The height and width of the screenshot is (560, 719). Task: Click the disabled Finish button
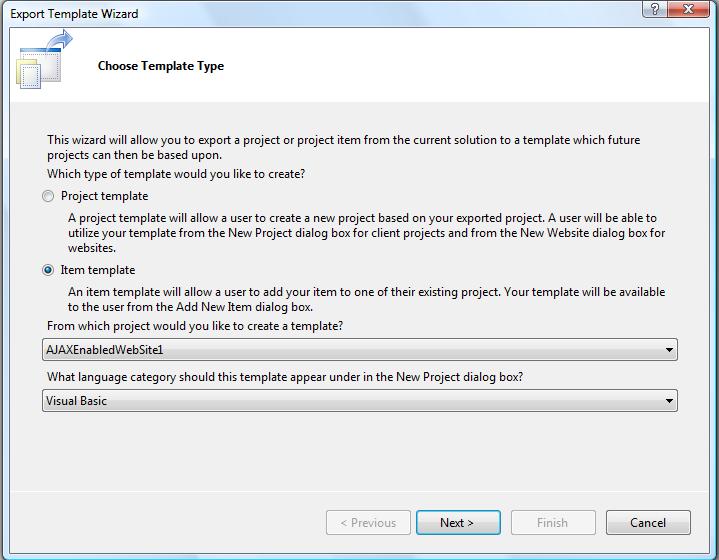[552, 522]
